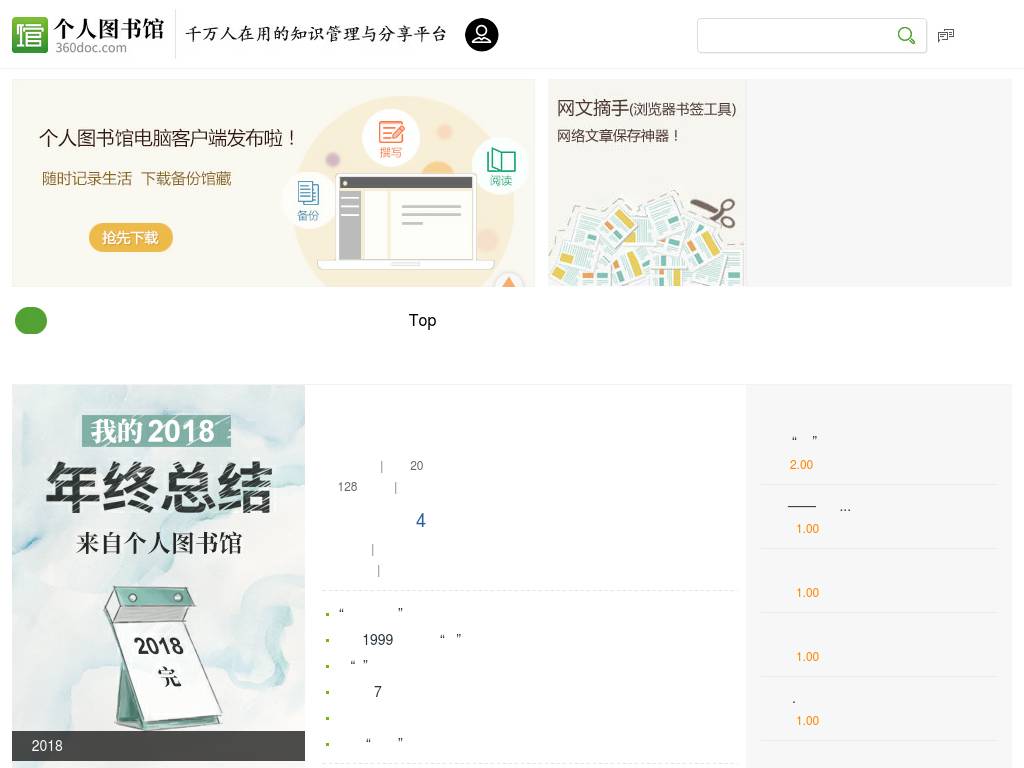Click the 抢先下载 download button
Image resolution: width=1024 pixels, height=768 pixels.
(x=131, y=237)
